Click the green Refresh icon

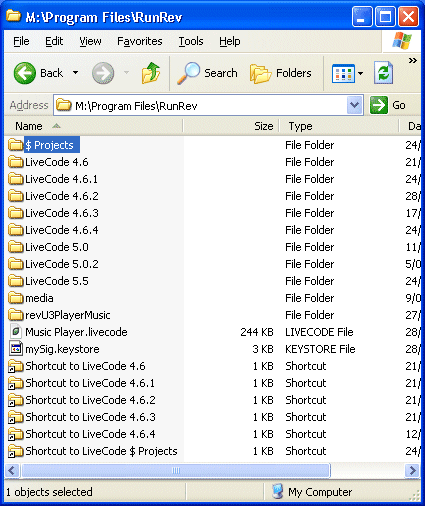[383, 73]
